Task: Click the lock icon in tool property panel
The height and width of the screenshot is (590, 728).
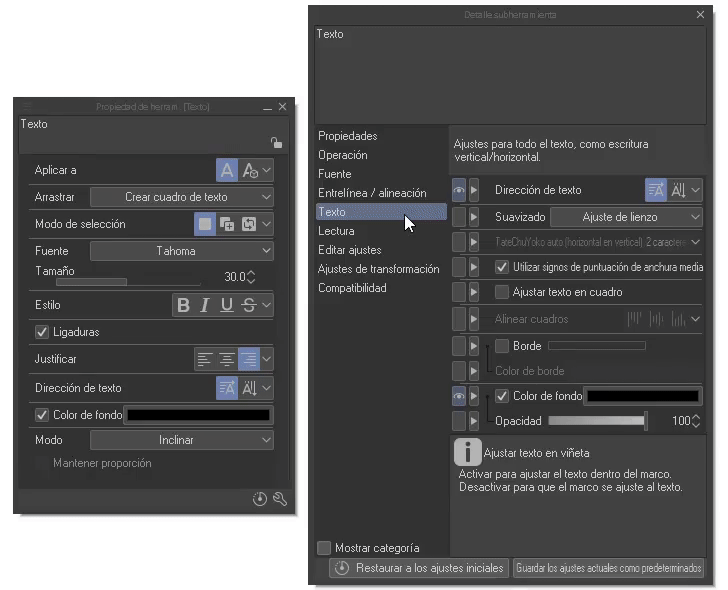Action: 277,143
